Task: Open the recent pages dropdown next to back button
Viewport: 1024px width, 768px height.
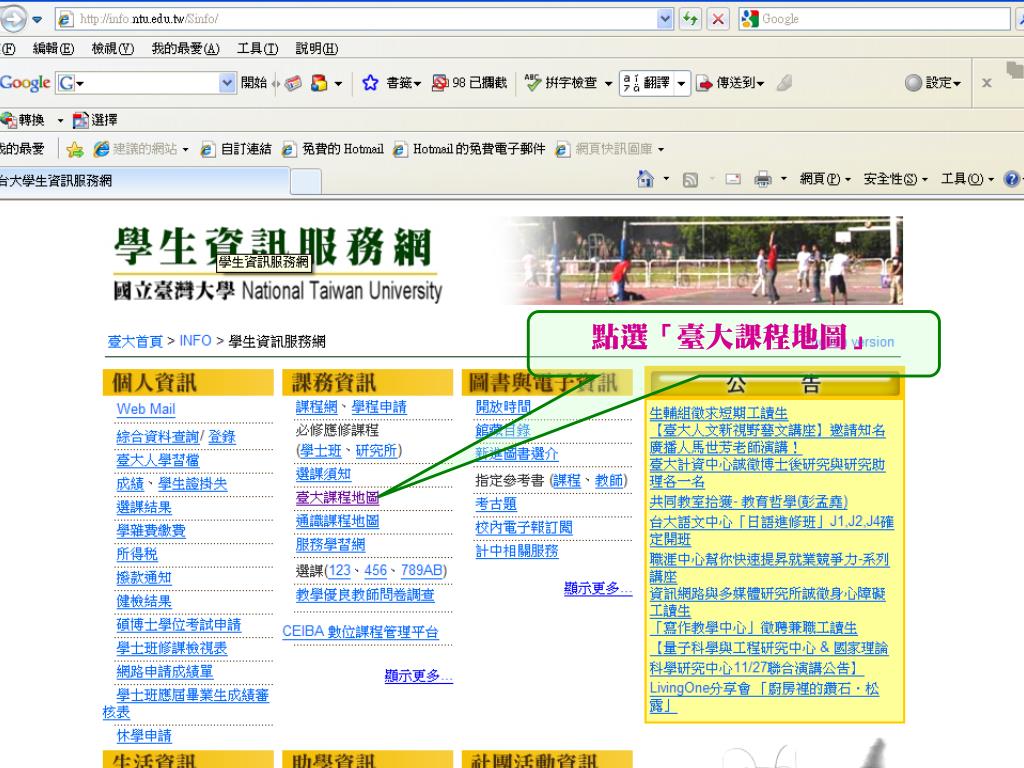Action: (37, 19)
